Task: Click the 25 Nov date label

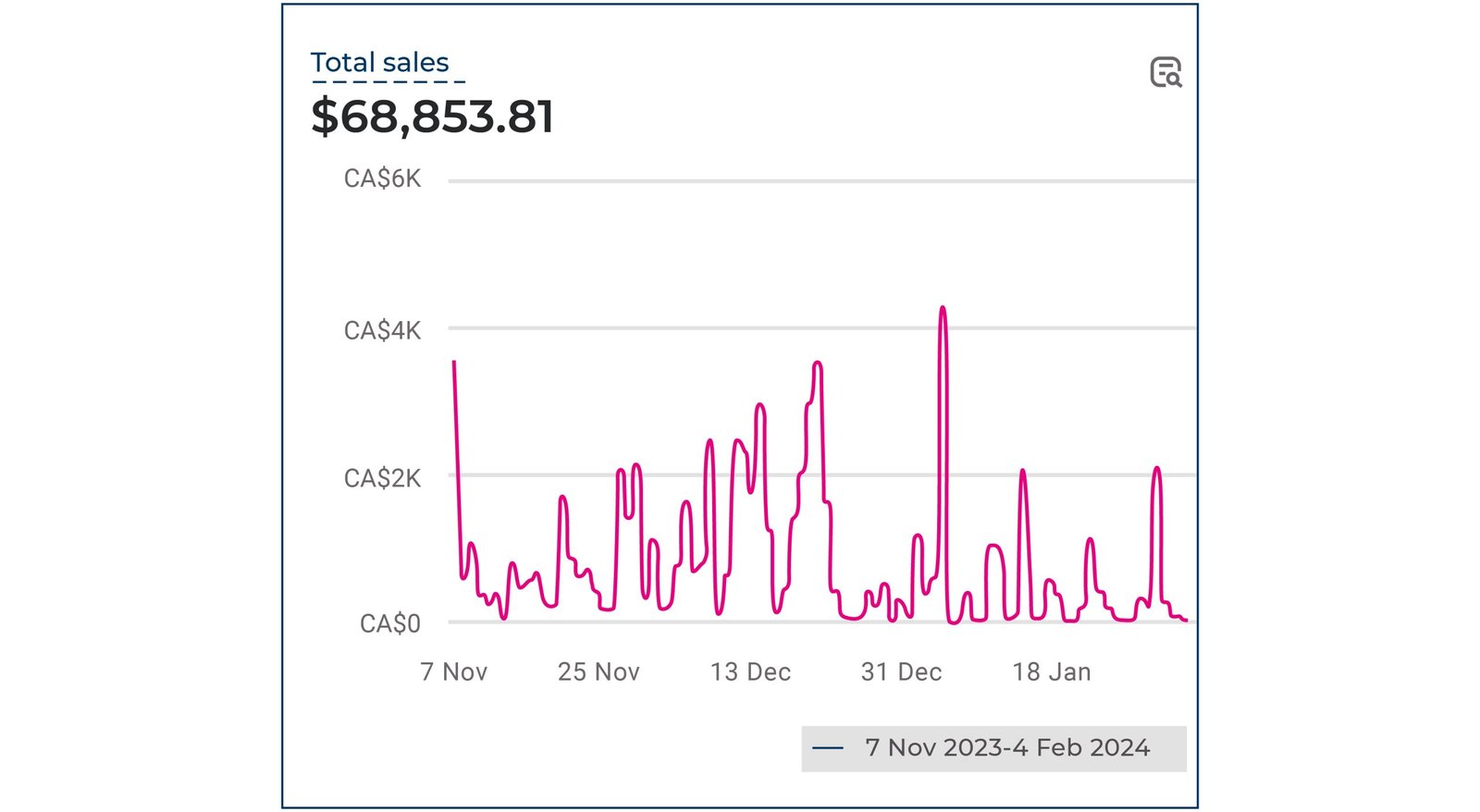Action: 598,672
